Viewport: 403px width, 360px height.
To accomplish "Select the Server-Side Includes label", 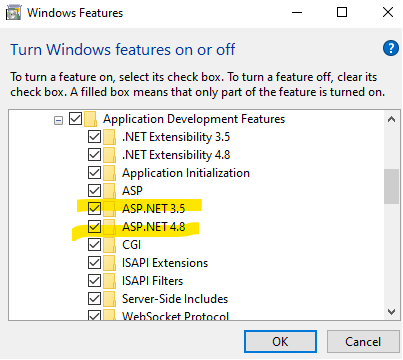I will coord(175,299).
